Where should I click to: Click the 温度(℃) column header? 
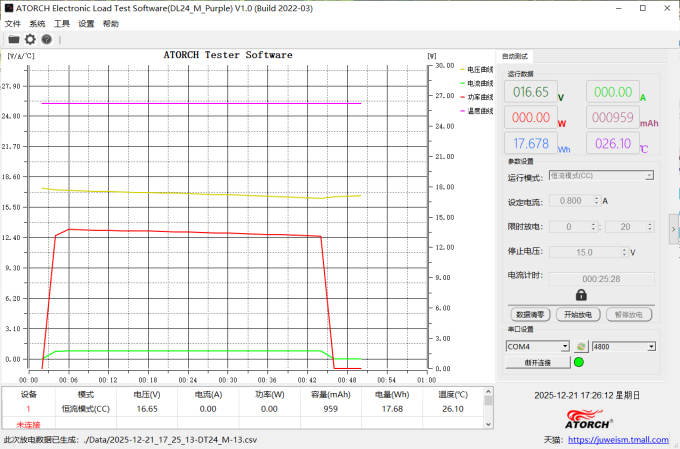click(x=453, y=394)
